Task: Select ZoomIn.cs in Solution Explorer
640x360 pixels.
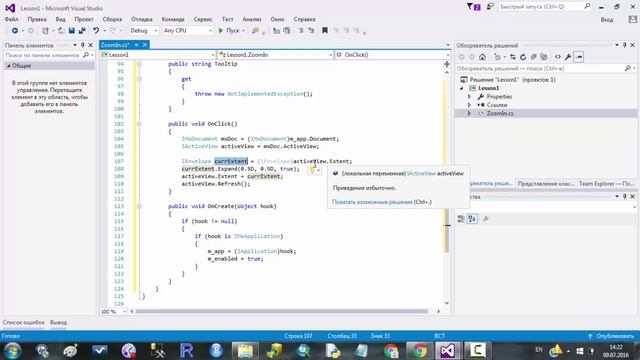Action: [x=500, y=113]
